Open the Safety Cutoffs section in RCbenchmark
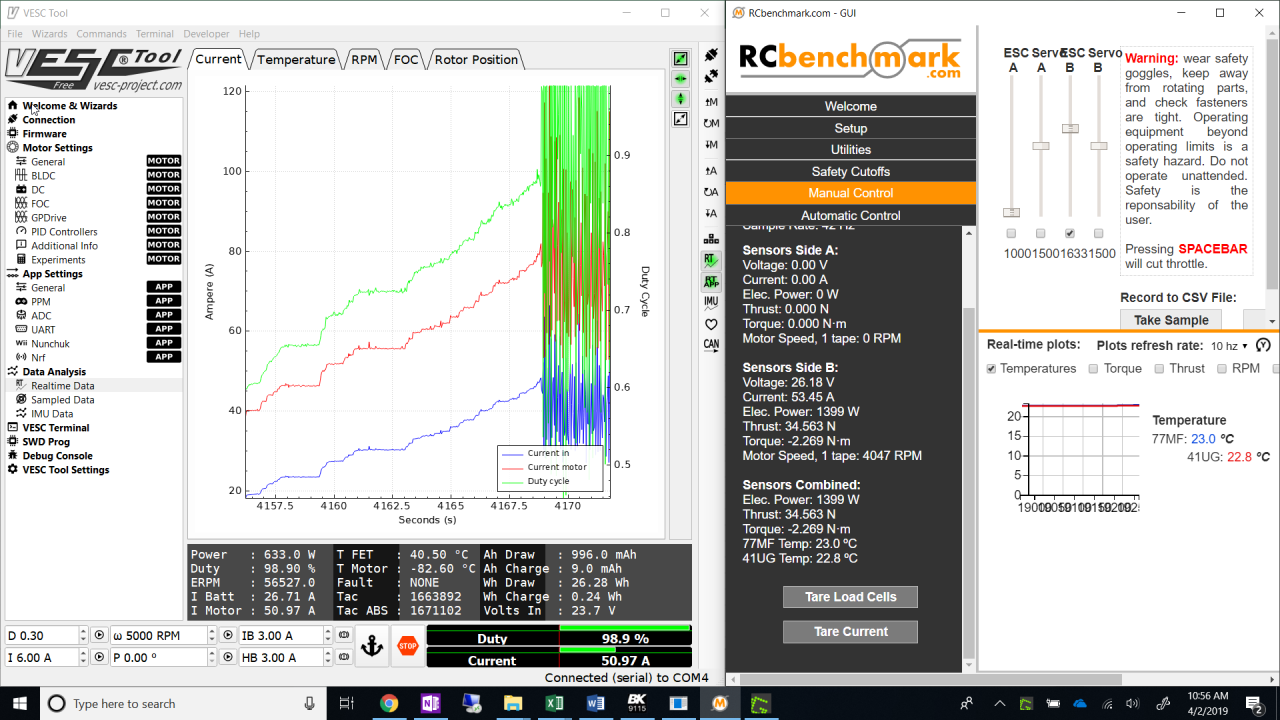This screenshot has height=720, width=1280. tap(851, 171)
